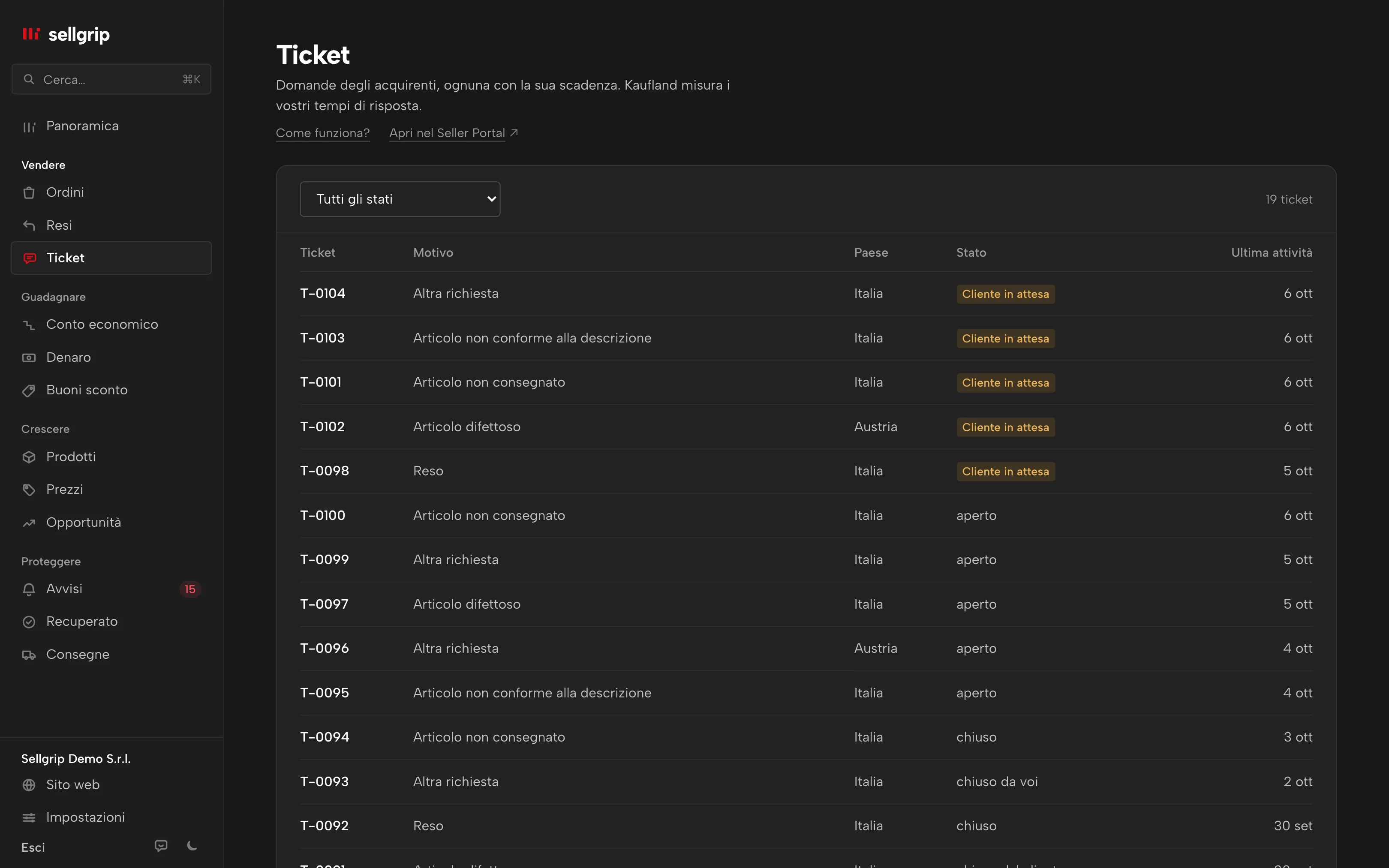
Task: Click the Consegne truck icon
Action: [x=29, y=655]
